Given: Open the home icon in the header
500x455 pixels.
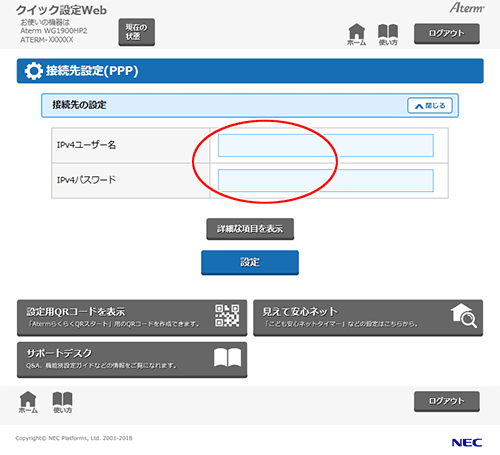Looking at the screenshot, I should pos(356,34).
